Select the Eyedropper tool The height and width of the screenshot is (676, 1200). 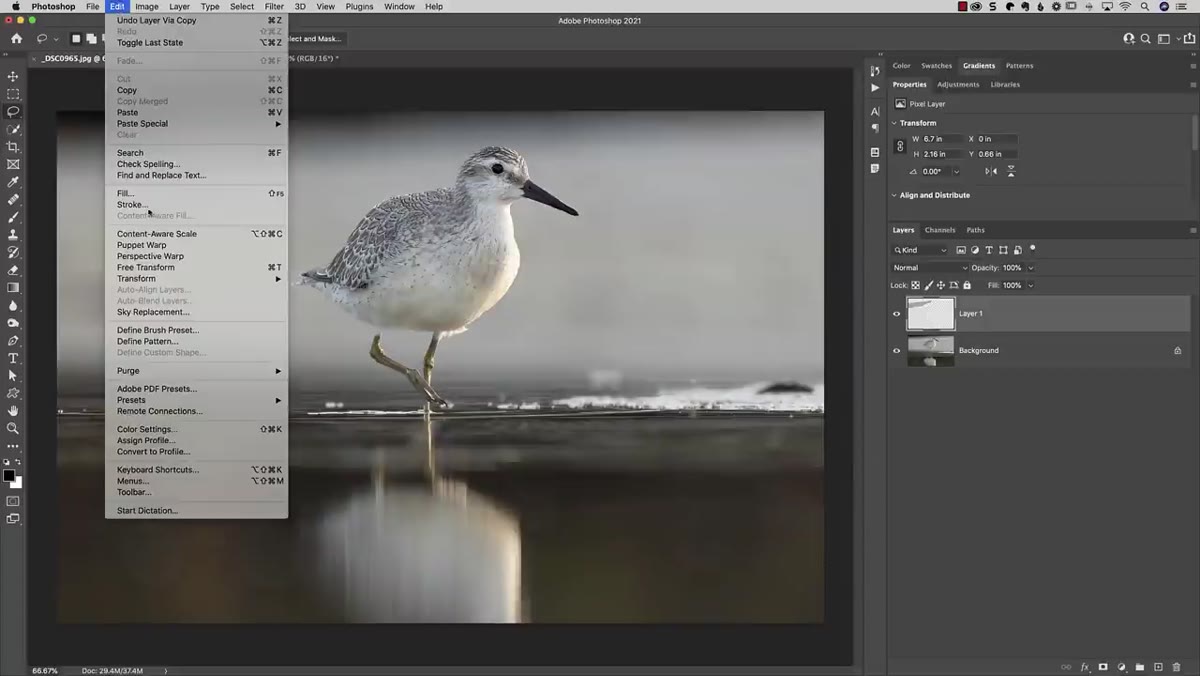point(13,182)
